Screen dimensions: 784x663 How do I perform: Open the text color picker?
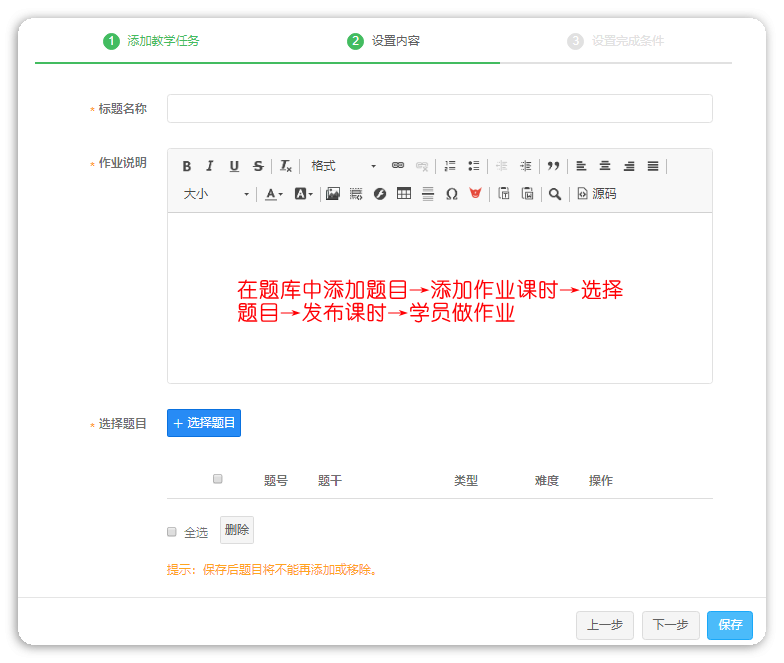point(273,194)
